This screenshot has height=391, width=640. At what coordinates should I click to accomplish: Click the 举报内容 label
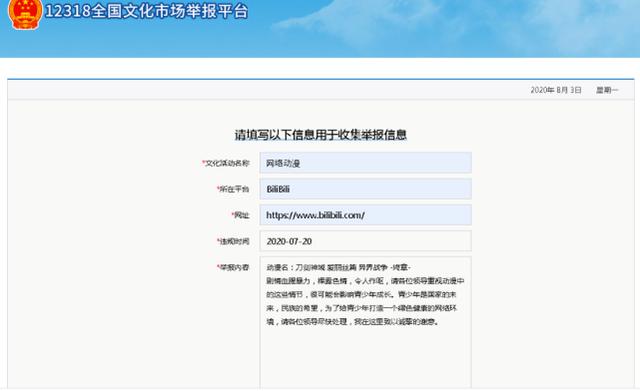233,267
